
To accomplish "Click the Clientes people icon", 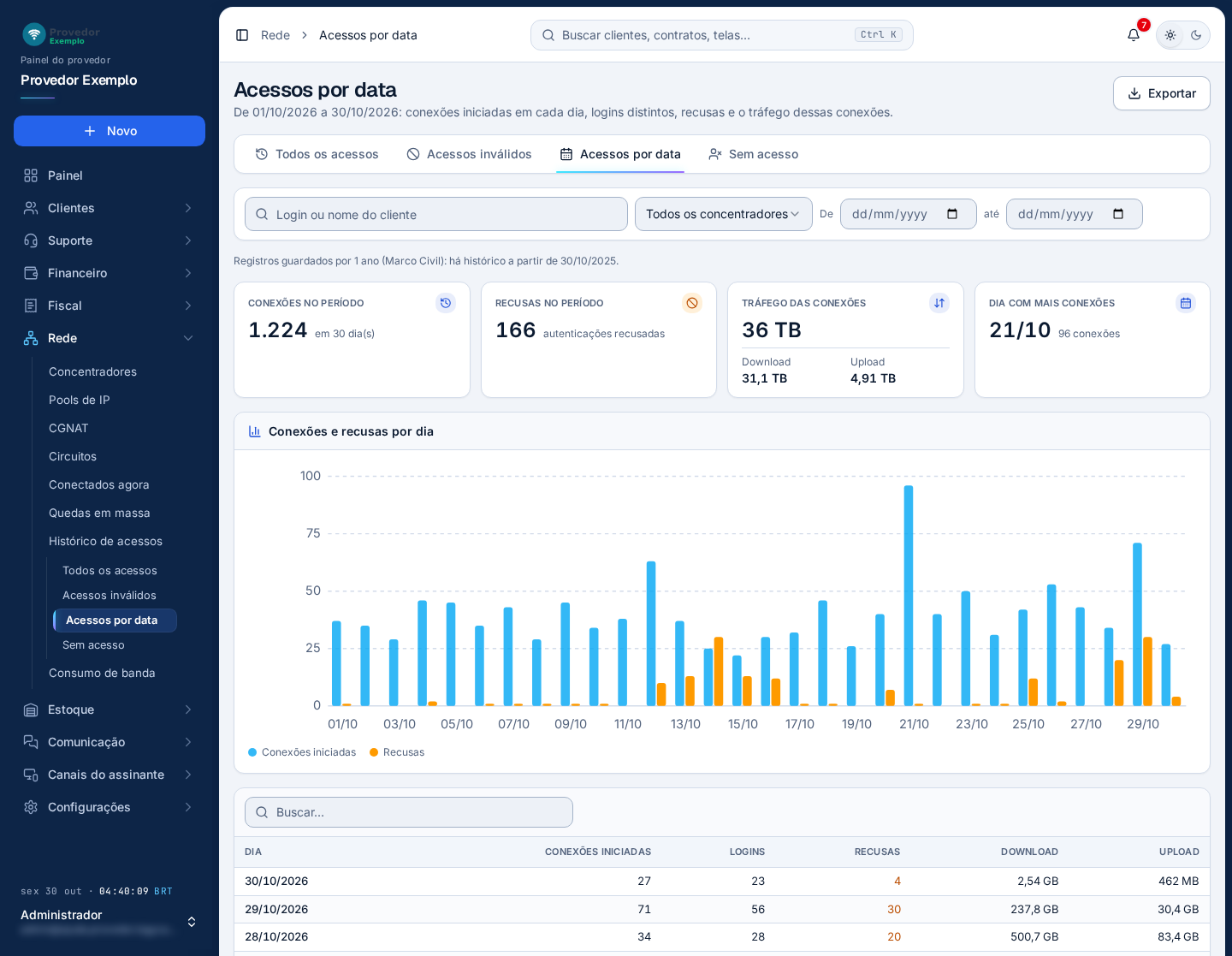I will (31, 208).
